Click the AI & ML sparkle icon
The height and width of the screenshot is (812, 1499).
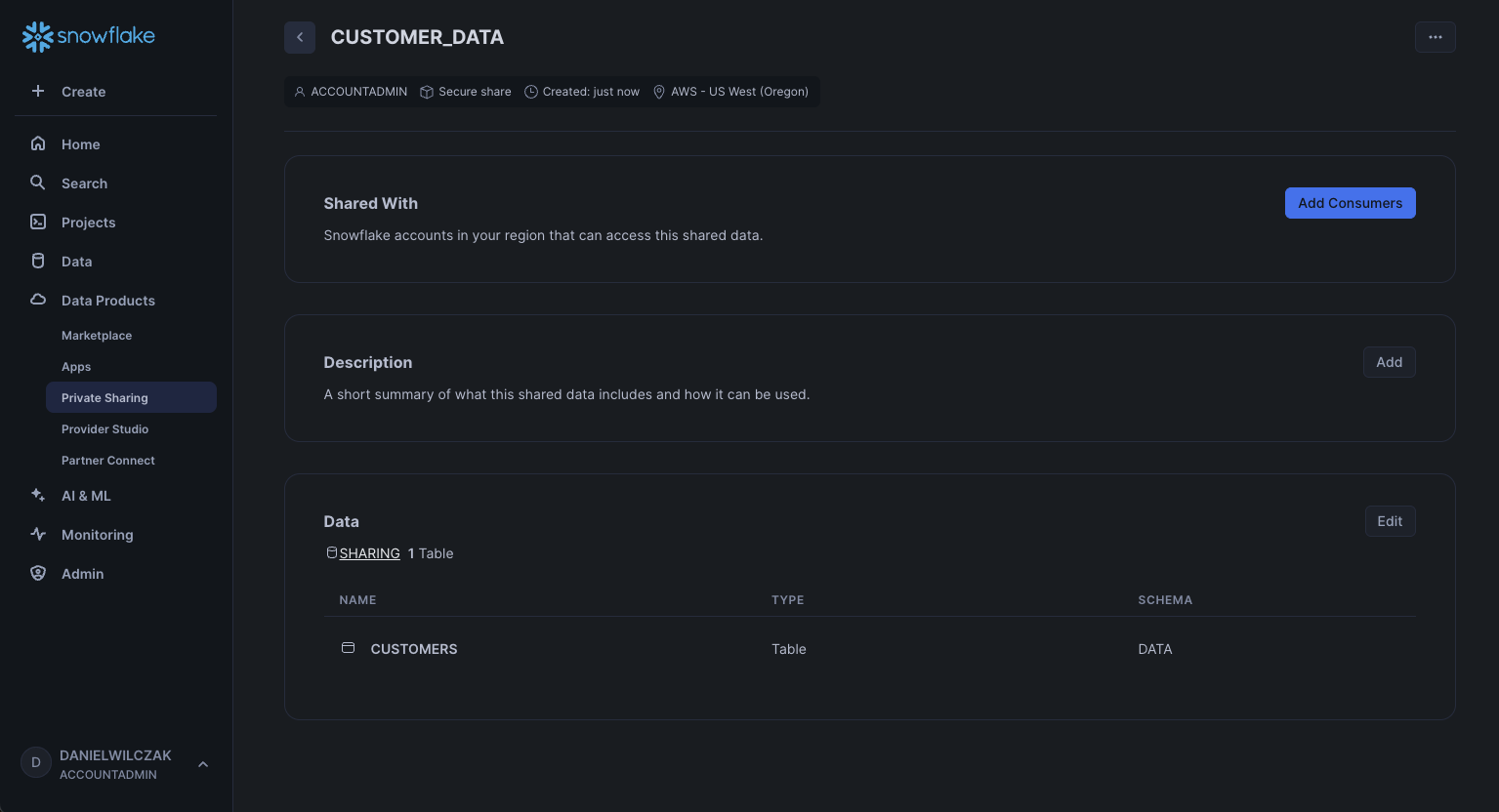click(38, 495)
